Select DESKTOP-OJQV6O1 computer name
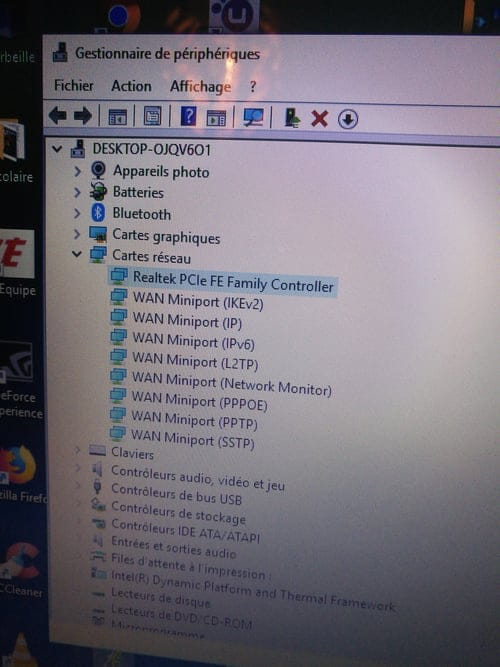500x667 pixels. click(151, 149)
